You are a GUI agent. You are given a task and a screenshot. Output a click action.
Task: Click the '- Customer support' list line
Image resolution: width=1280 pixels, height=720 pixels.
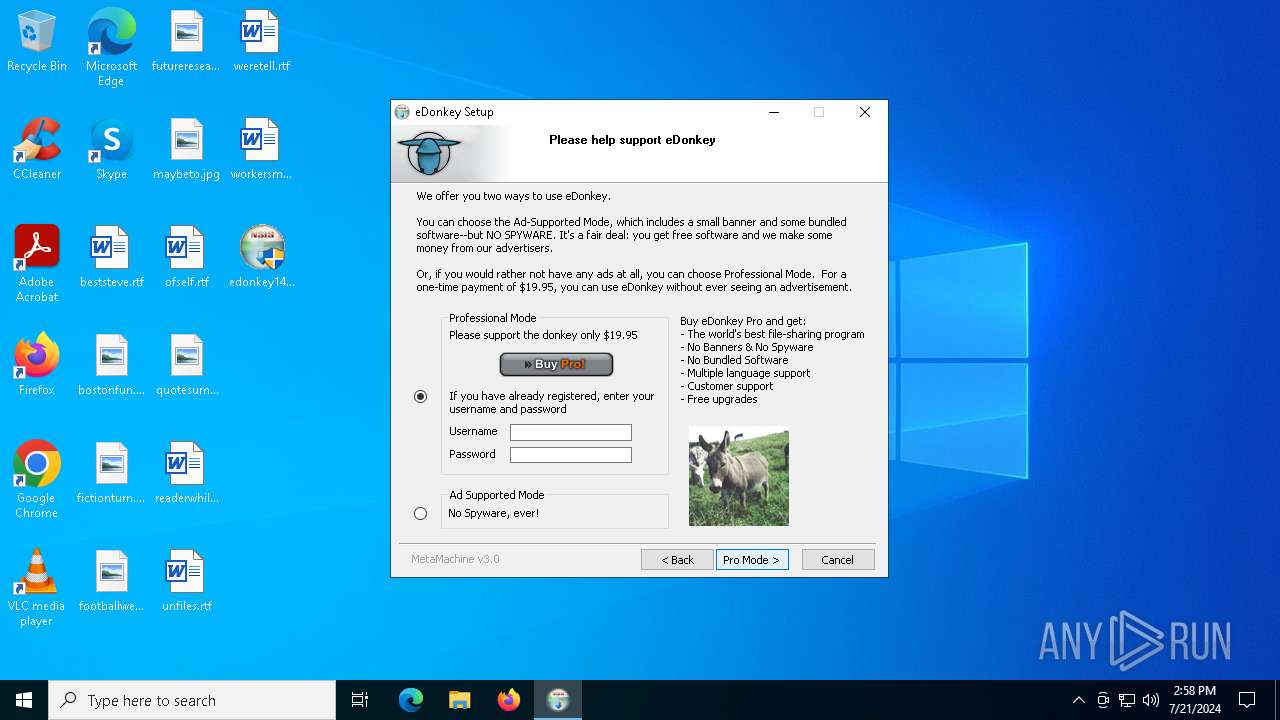click(727, 386)
